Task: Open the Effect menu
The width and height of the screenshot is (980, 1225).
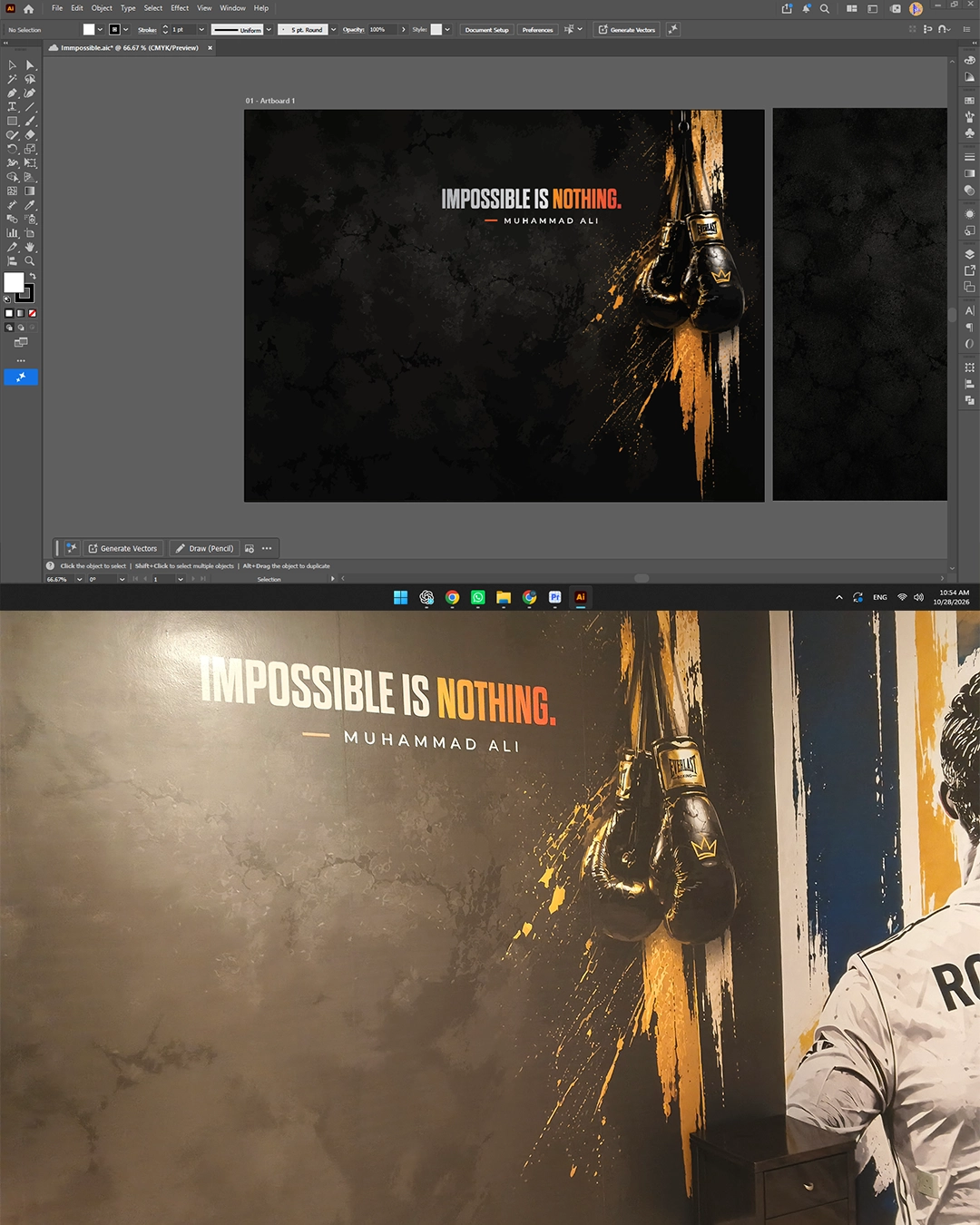Action: pos(180,8)
